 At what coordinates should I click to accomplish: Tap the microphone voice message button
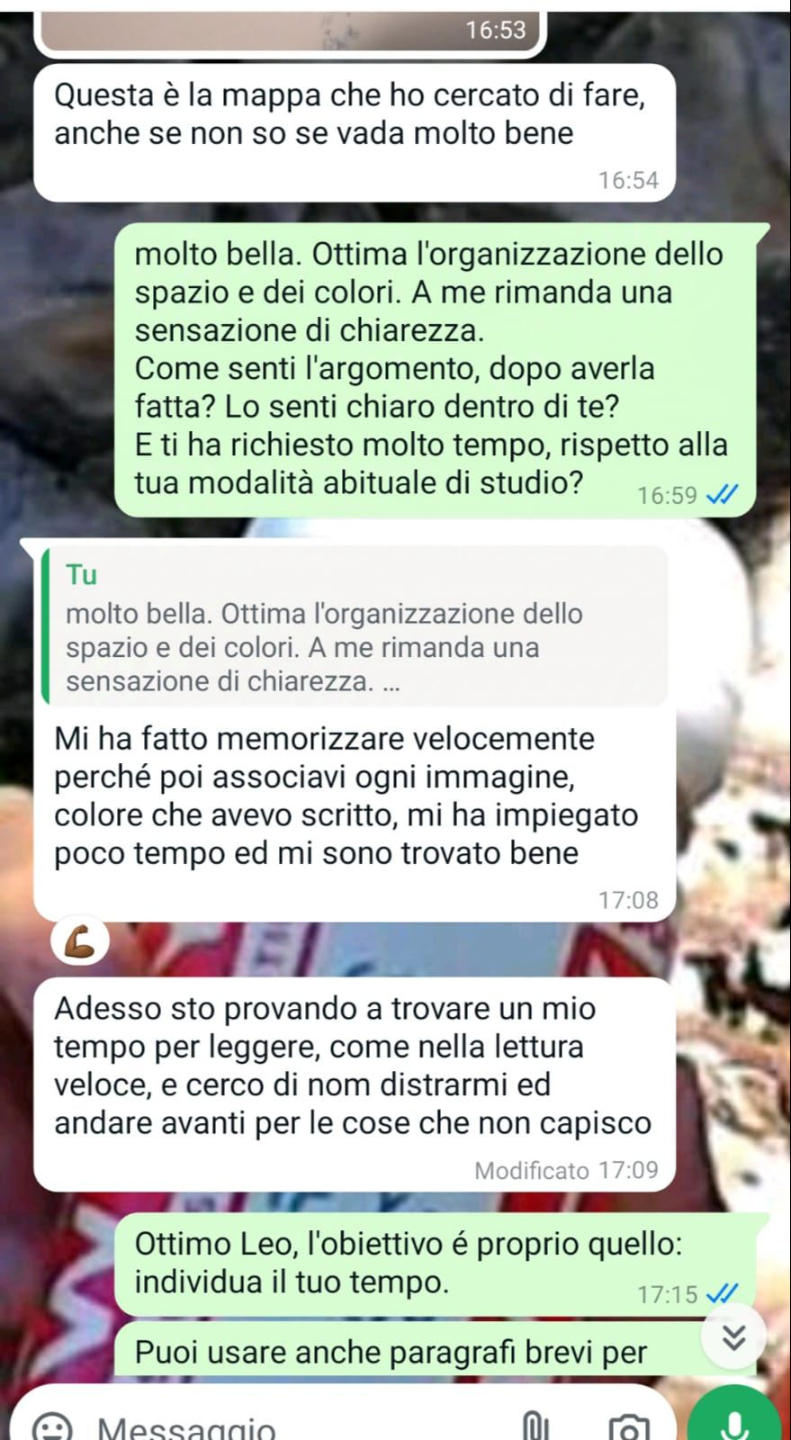(735, 1415)
